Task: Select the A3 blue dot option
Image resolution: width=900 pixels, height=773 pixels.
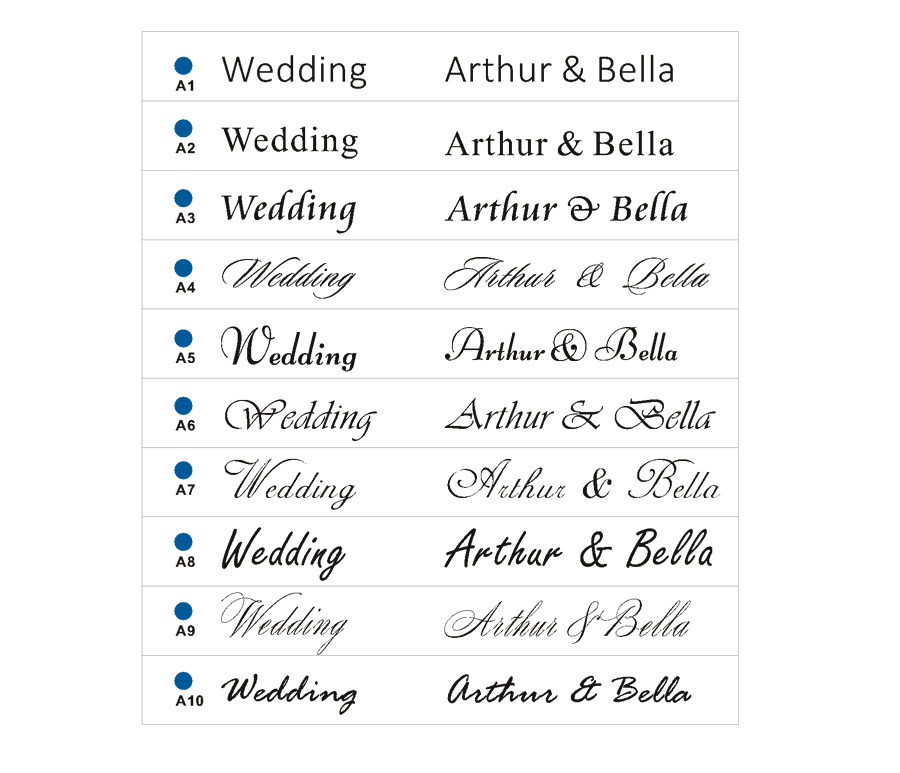Action: click(x=183, y=198)
